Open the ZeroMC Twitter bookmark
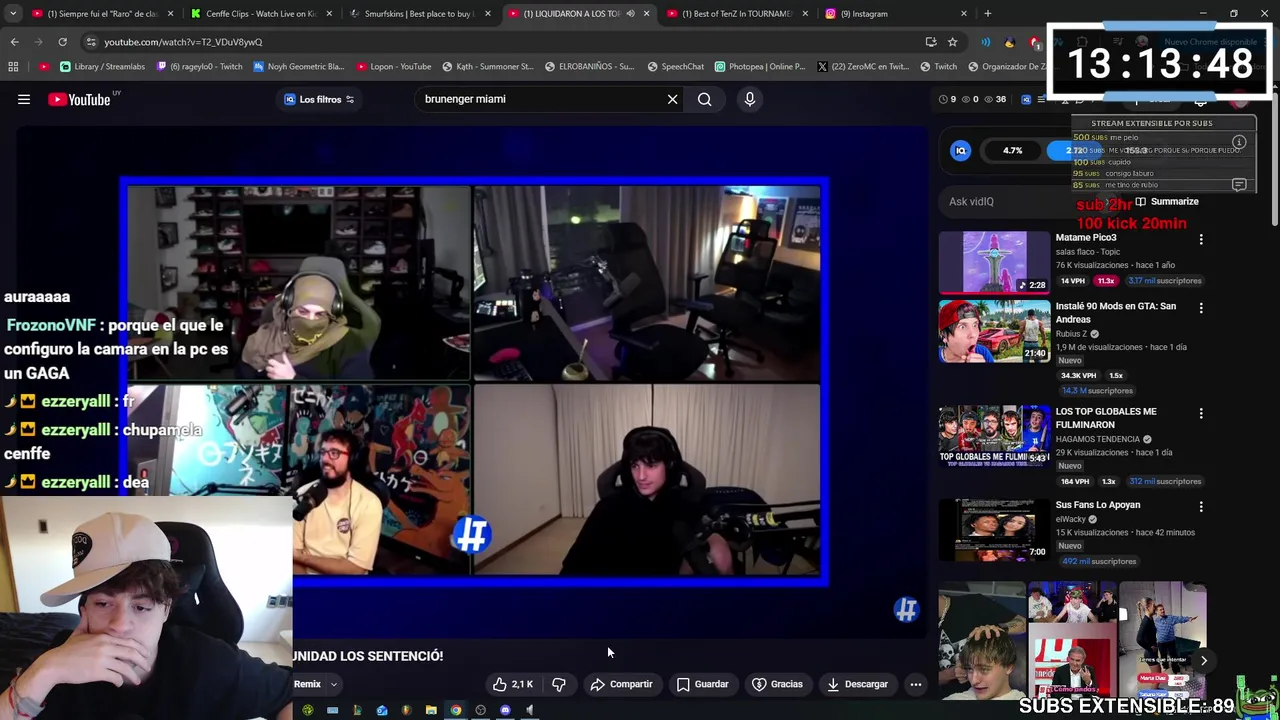This screenshot has height=720, width=1280. 865,67
